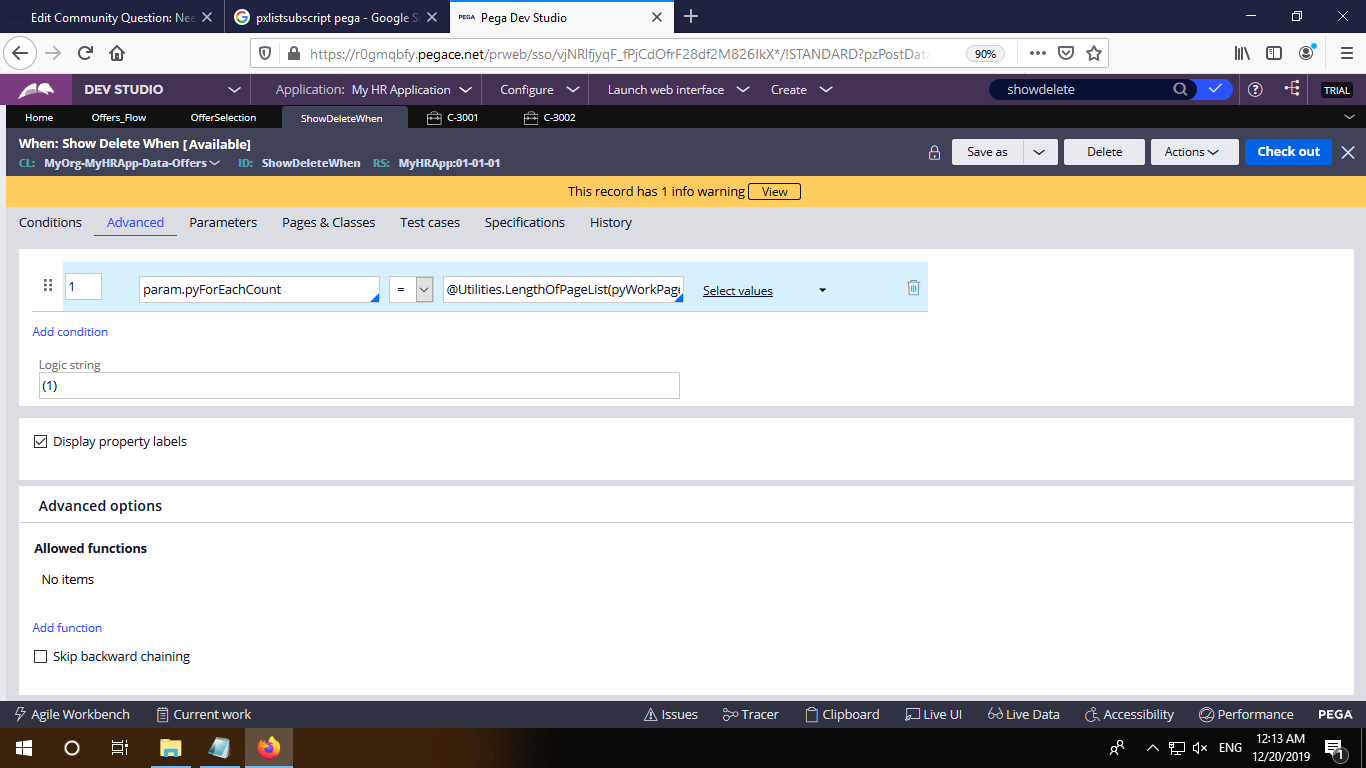Go to Firefox home page icon
This screenshot has width=1366, height=768.
(117, 53)
